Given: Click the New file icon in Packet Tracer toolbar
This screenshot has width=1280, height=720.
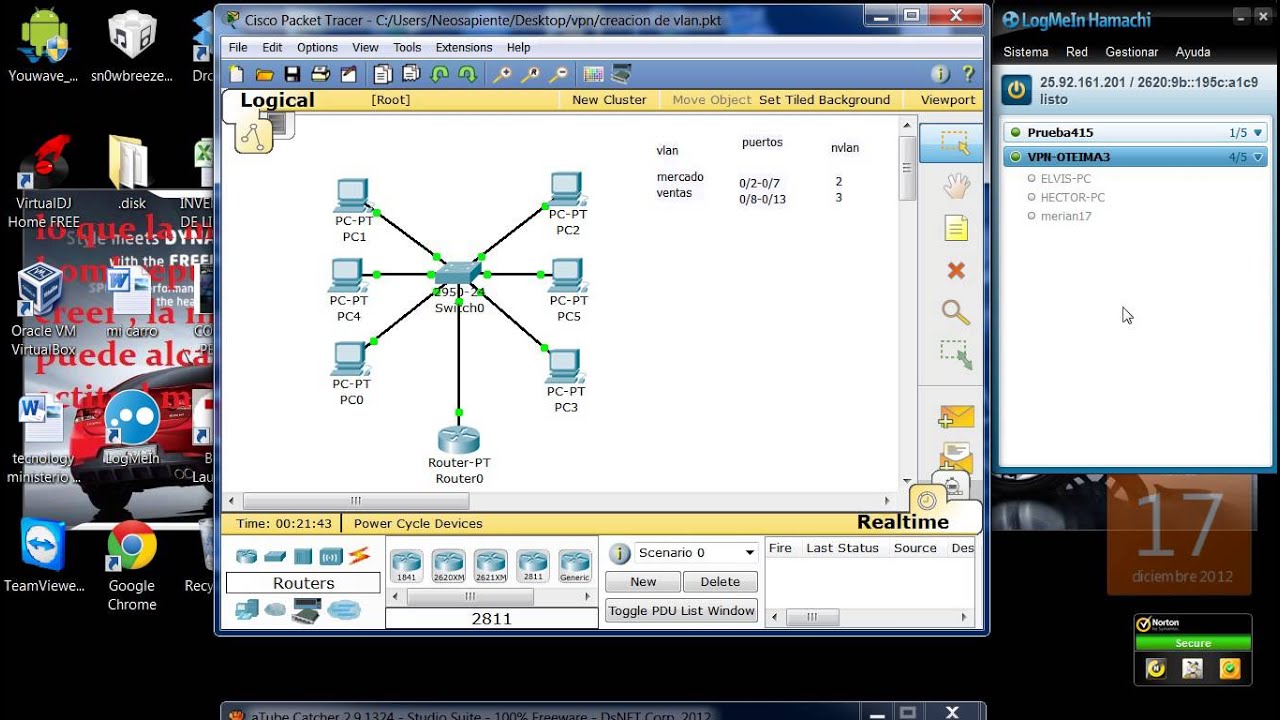Looking at the screenshot, I should (x=237, y=74).
